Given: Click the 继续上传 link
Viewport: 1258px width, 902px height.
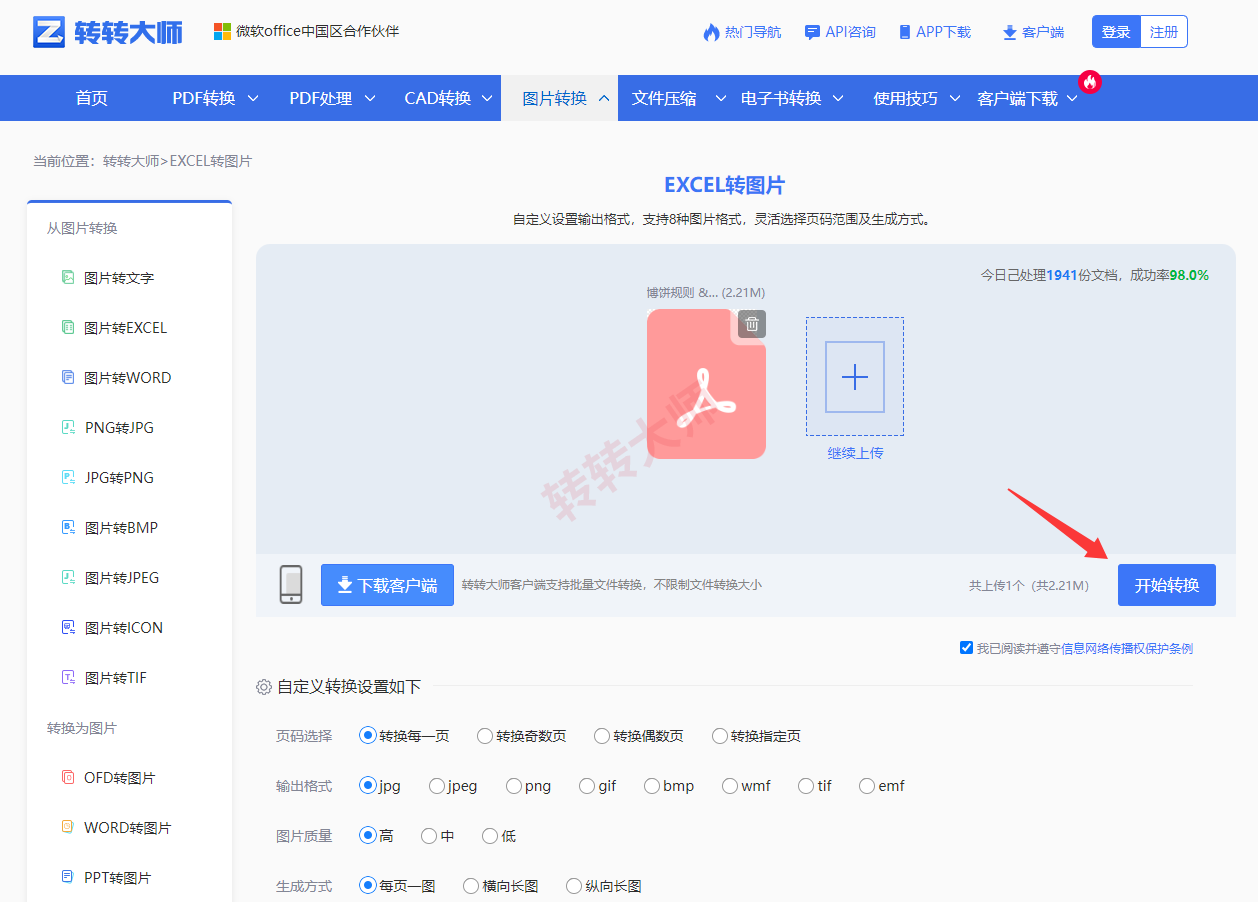Looking at the screenshot, I should pos(855,453).
